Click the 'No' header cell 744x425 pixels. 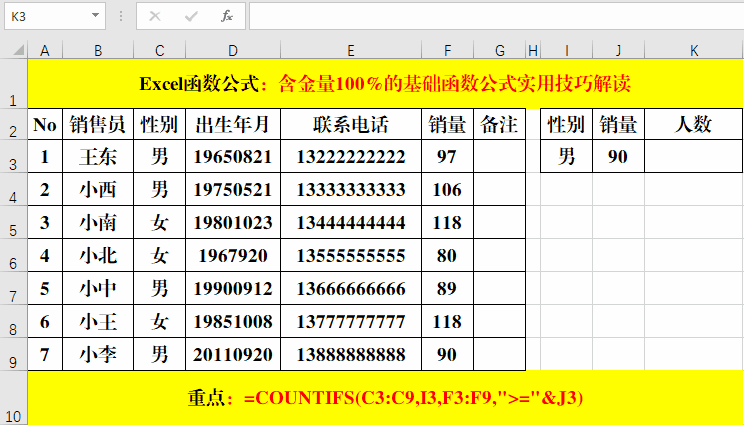[x=45, y=124]
